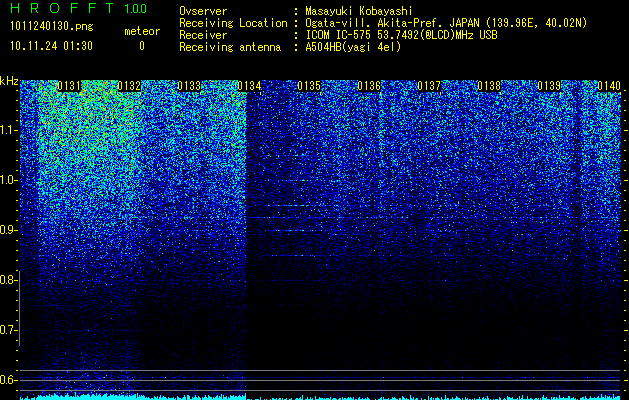Click the 0138 time marker
This screenshot has height=400, width=629.
point(489,86)
